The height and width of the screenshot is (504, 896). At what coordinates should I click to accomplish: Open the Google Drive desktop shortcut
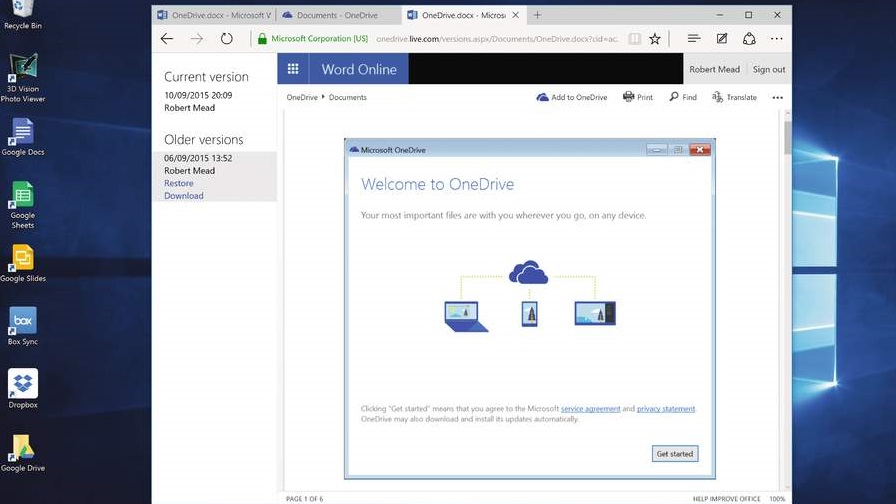point(23,453)
